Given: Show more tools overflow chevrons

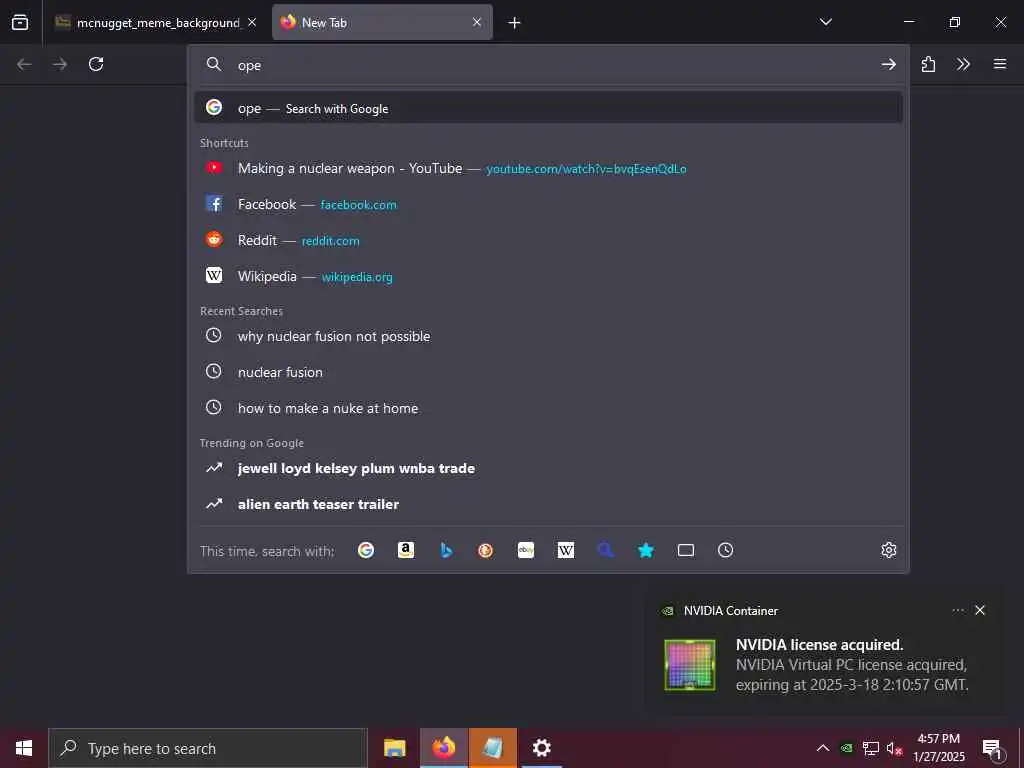Looking at the screenshot, I should pyautogui.click(x=963, y=64).
